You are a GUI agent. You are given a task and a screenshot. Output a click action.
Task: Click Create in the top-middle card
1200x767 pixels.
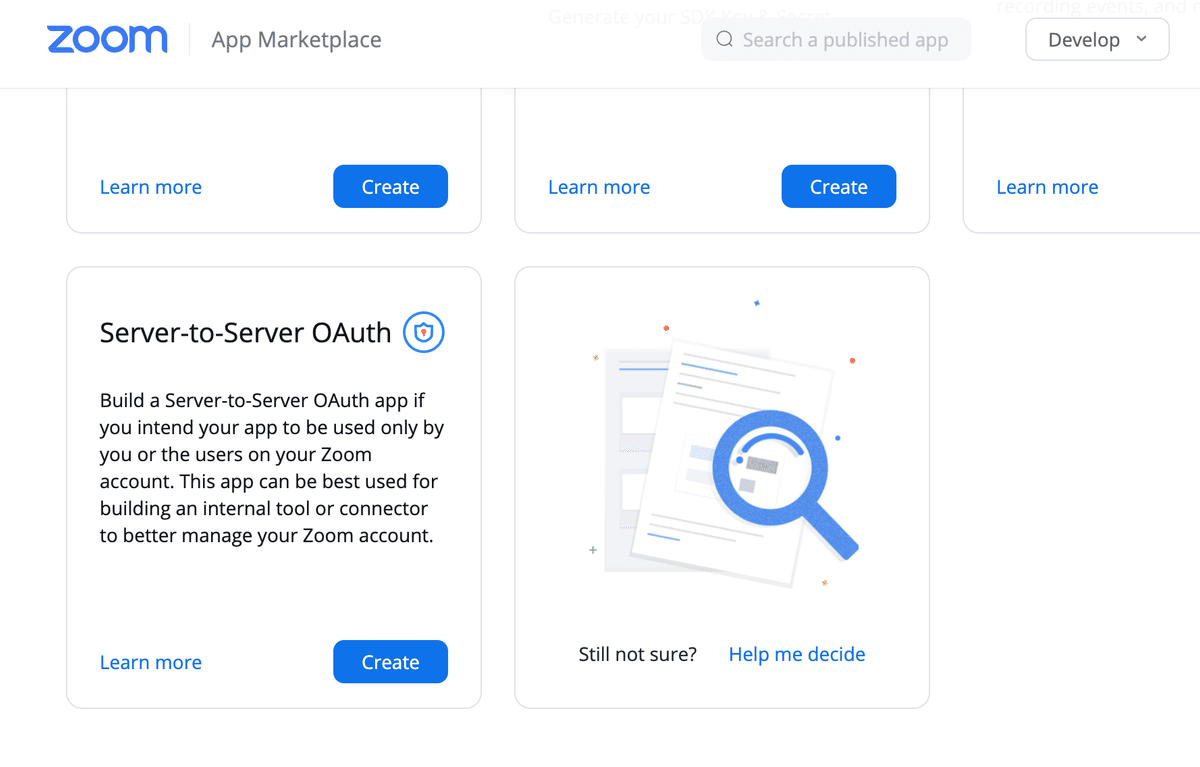tap(838, 187)
